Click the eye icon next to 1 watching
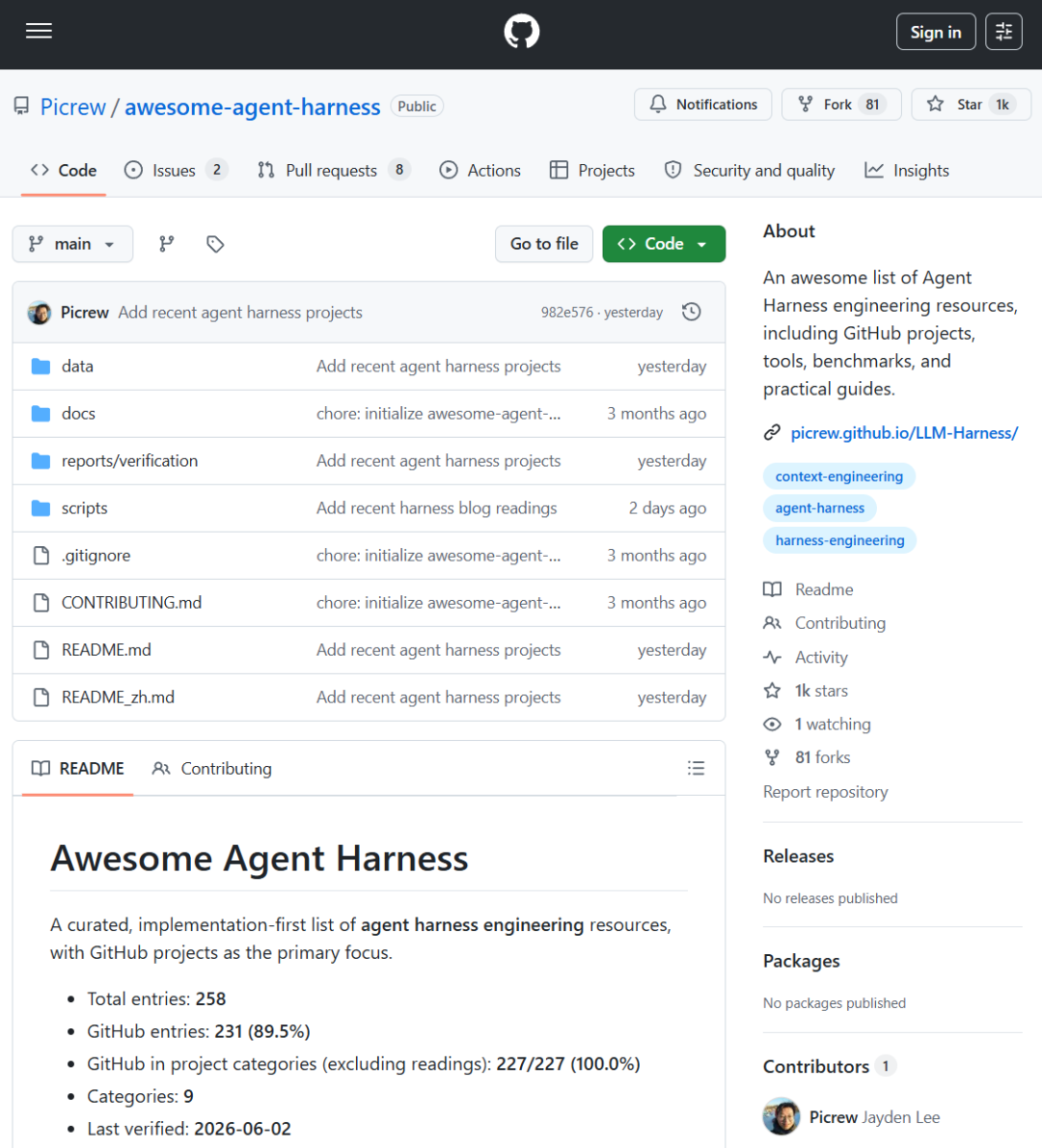The image size is (1042, 1148). [772, 724]
